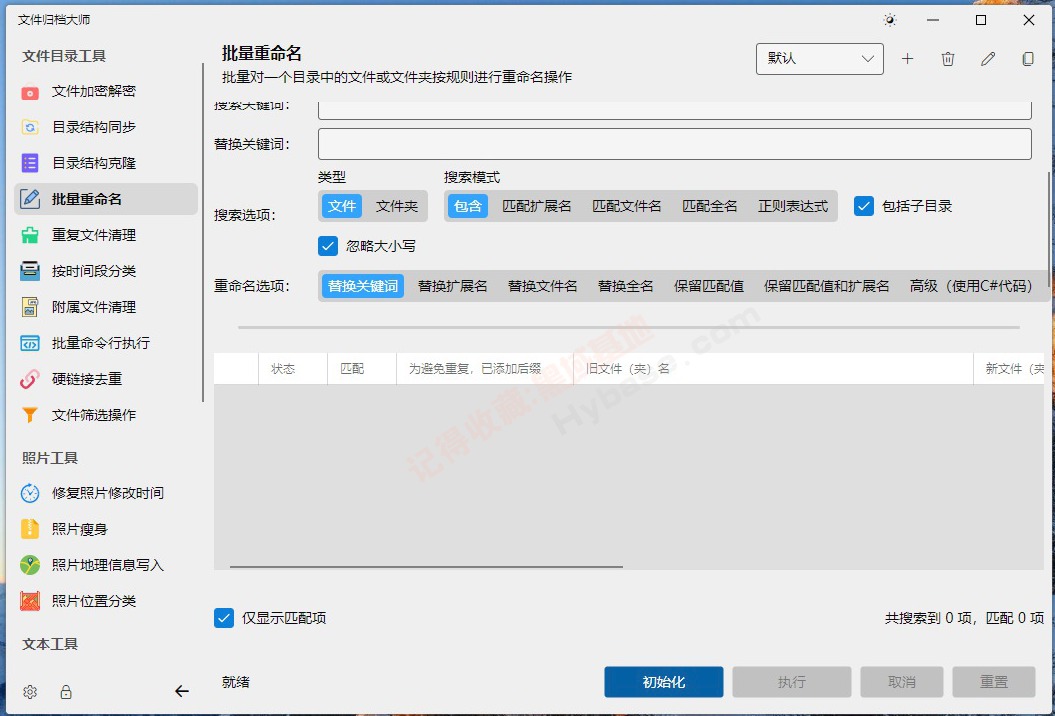The width and height of the screenshot is (1055, 716).
Task: Click the edit preset pencil icon
Action: [988, 59]
